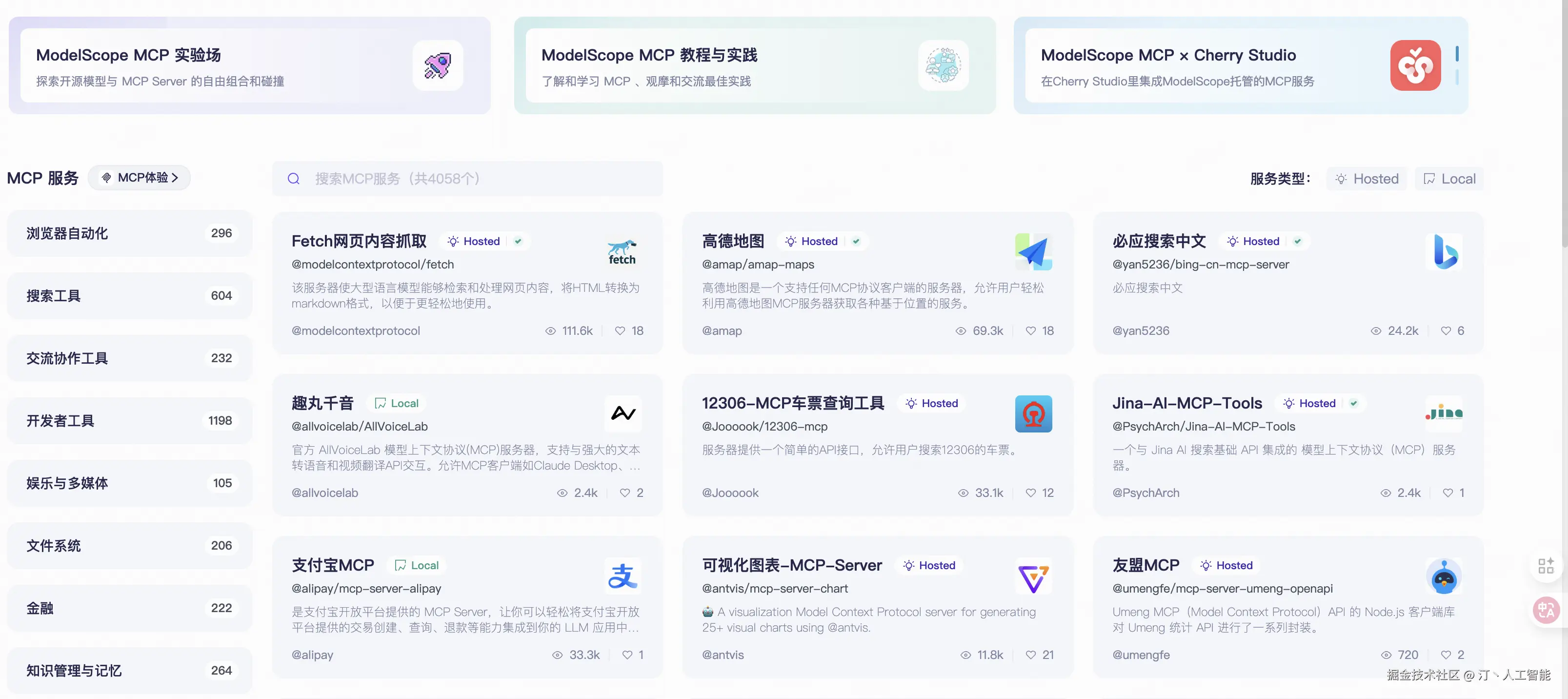Click the fetch dog logo icon
This screenshot has width=1568, height=699.
coord(622,251)
